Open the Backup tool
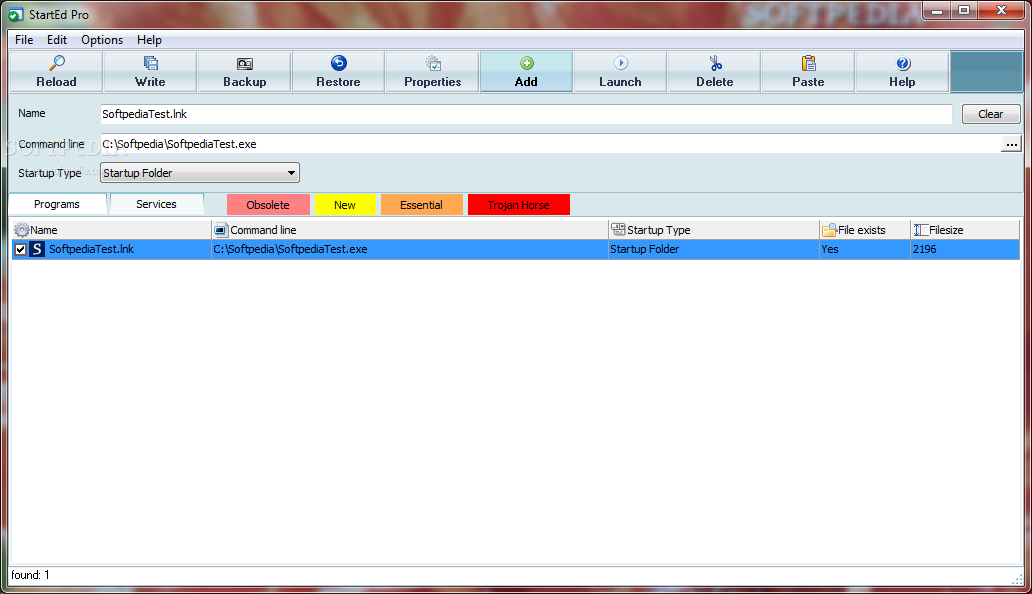The height and width of the screenshot is (594, 1032). [245, 72]
